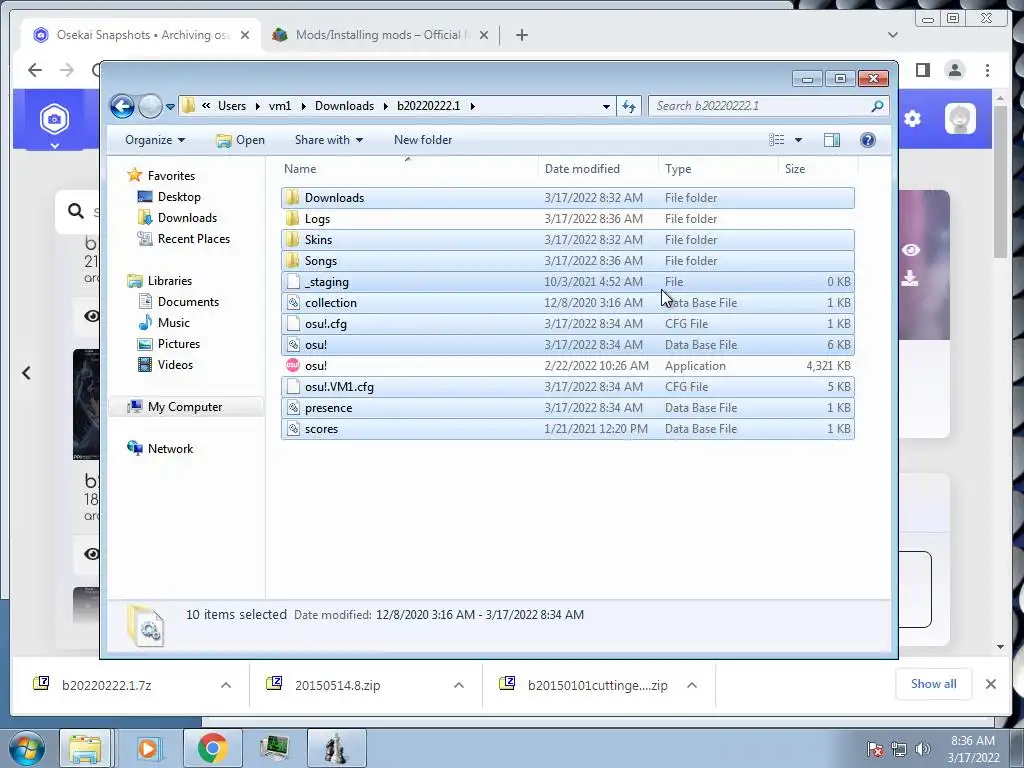Select the osu! Application pink icon
Image resolution: width=1024 pixels, height=768 pixels.
(x=293, y=365)
